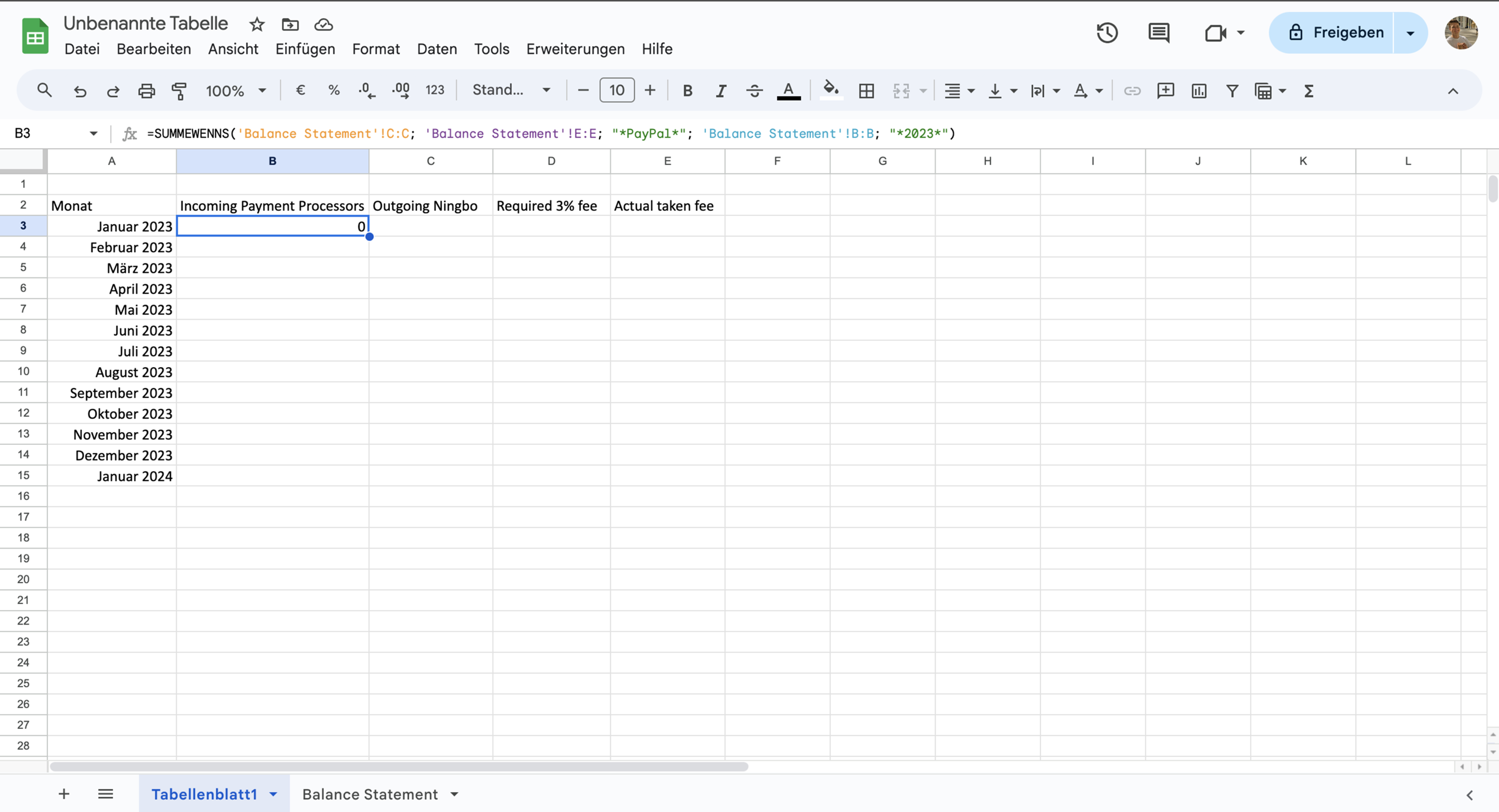Star the Unbenannte Tabelle document
Screen dimensions: 1499x812
[x=256, y=25]
